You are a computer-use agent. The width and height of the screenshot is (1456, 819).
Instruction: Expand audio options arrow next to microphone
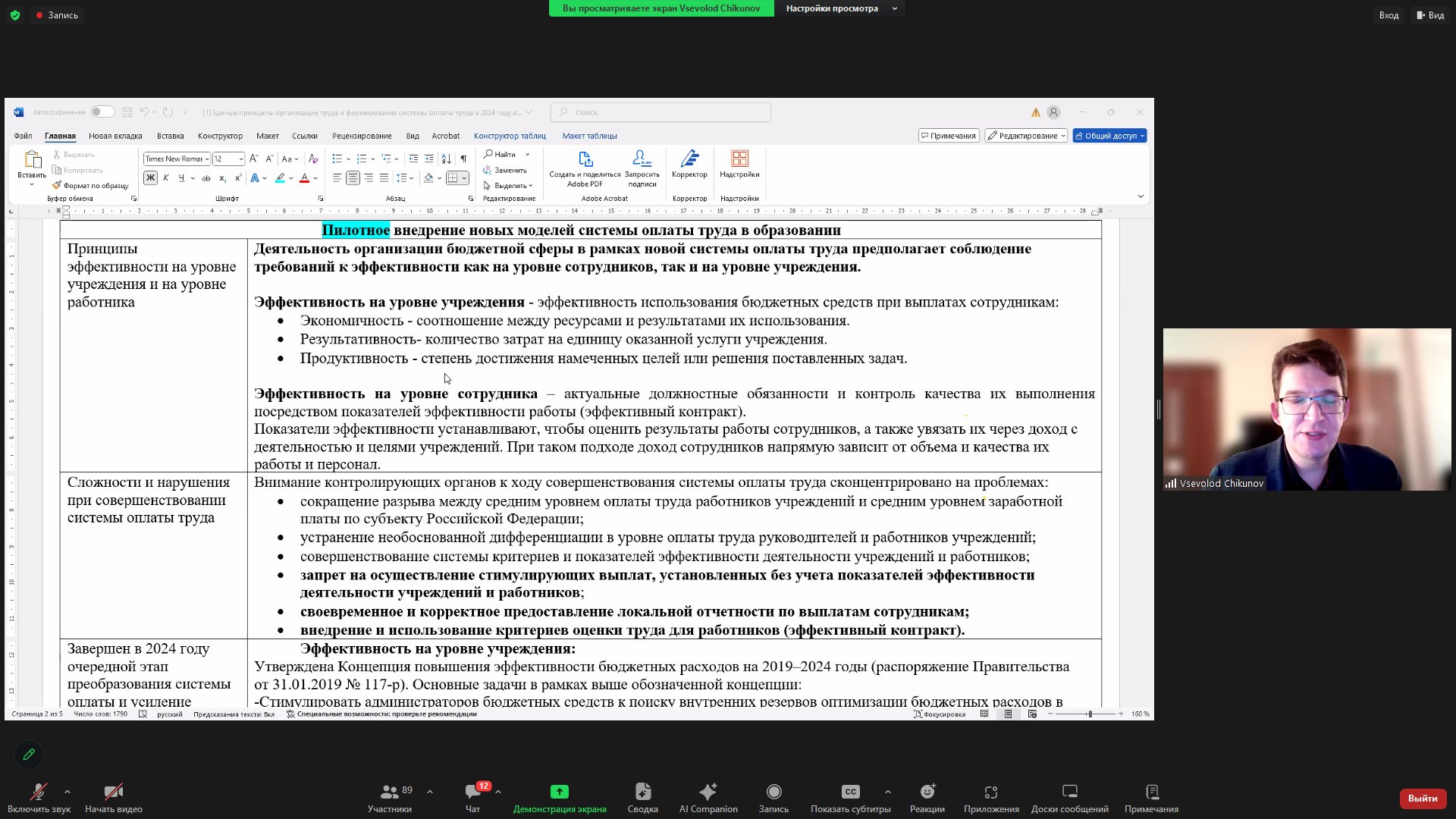point(67,792)
